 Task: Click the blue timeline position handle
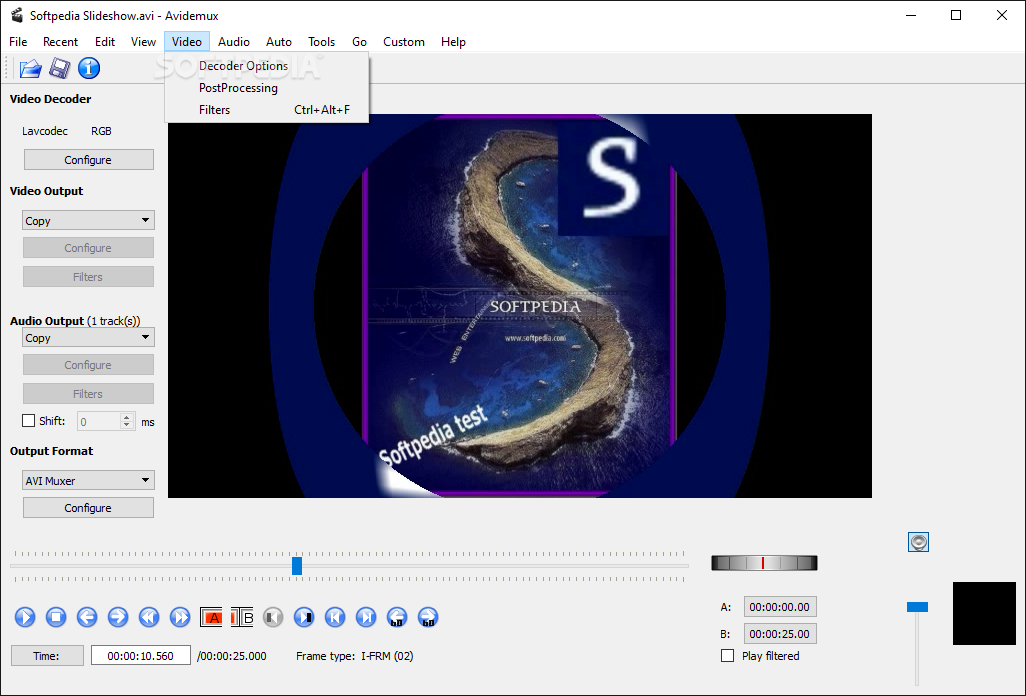click(x=297, y=566)
